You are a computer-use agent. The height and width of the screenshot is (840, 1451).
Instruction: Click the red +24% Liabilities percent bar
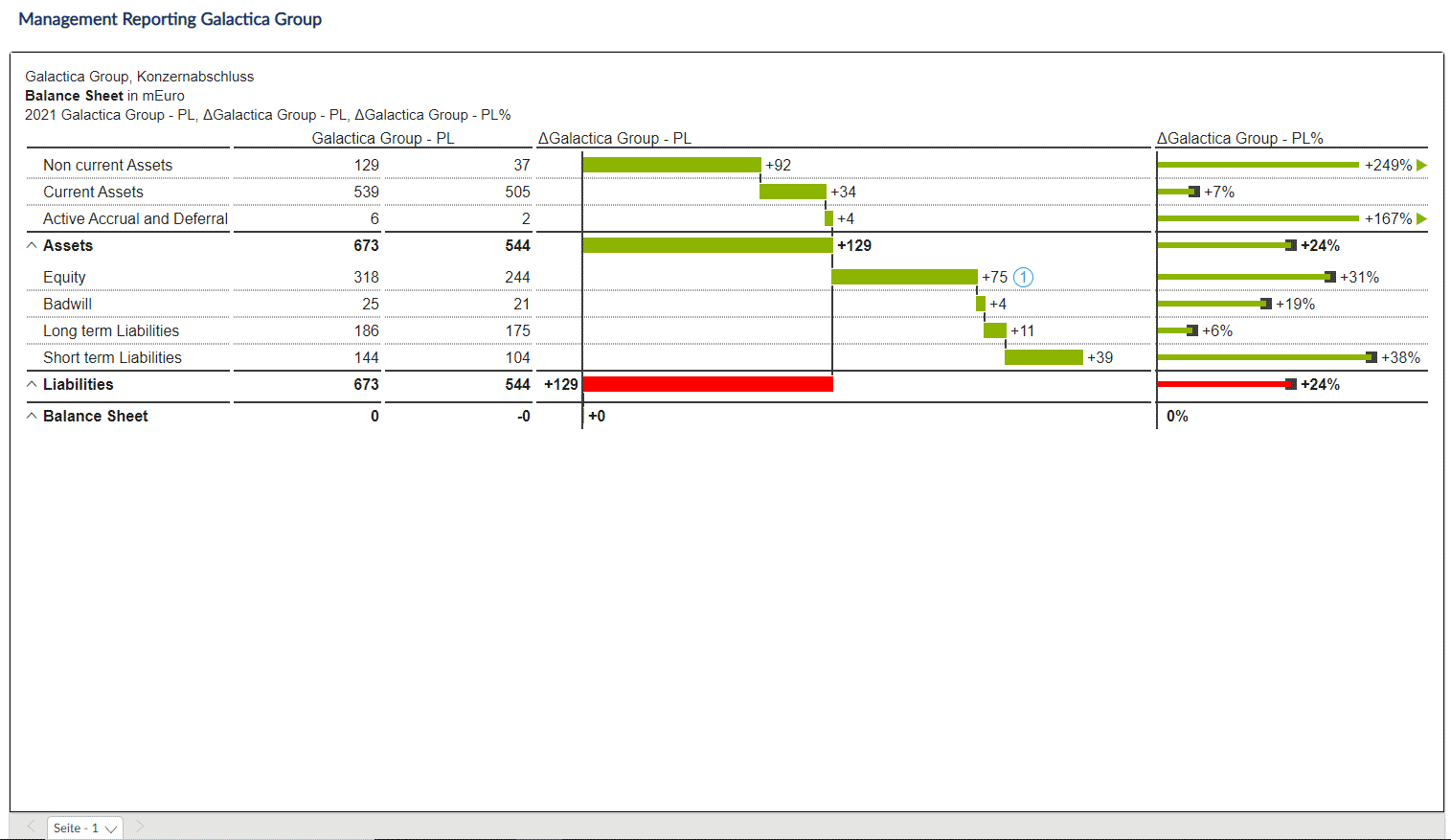point(1227,384)
